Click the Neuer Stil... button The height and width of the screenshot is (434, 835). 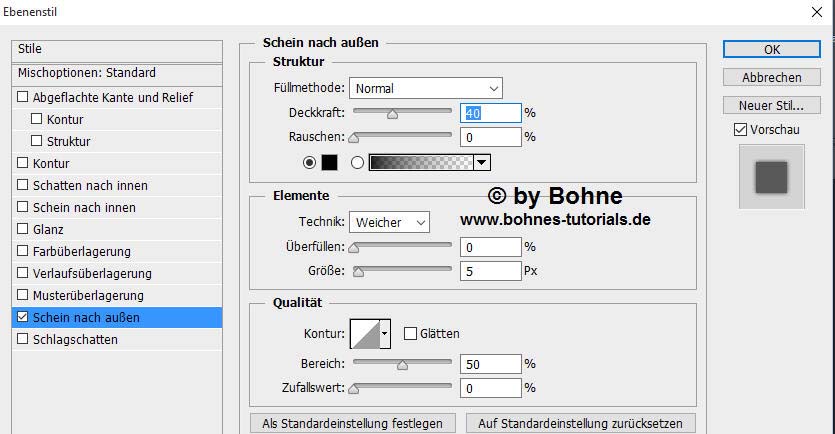point(771,105)
